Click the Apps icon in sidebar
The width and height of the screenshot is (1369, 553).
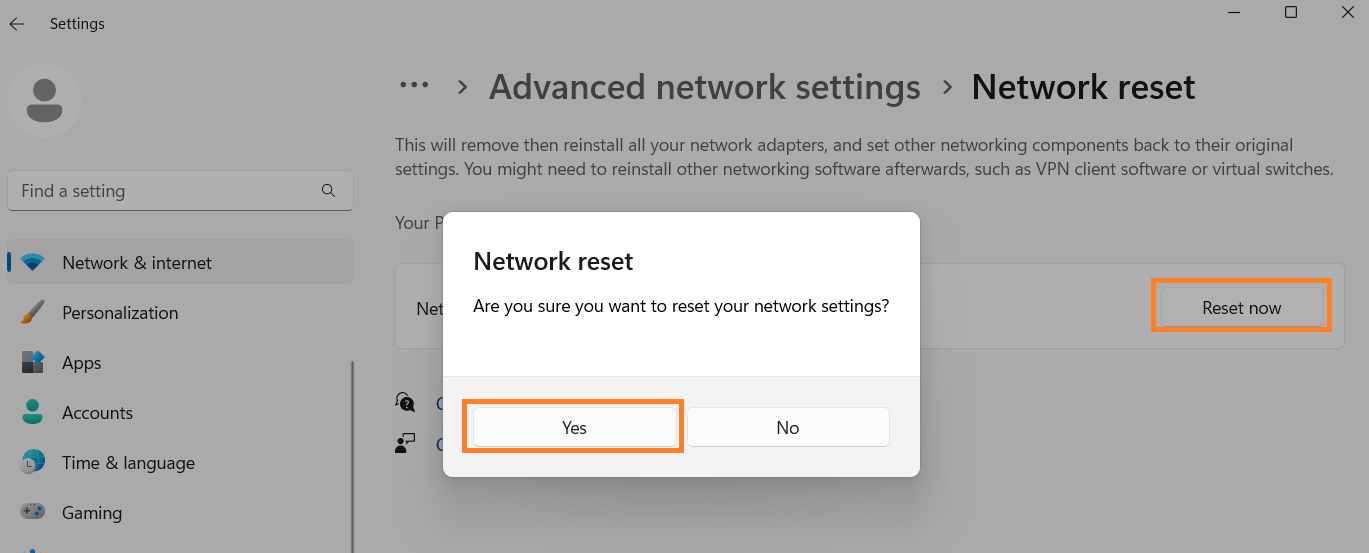pyautogui.click(x=32, y=363)
